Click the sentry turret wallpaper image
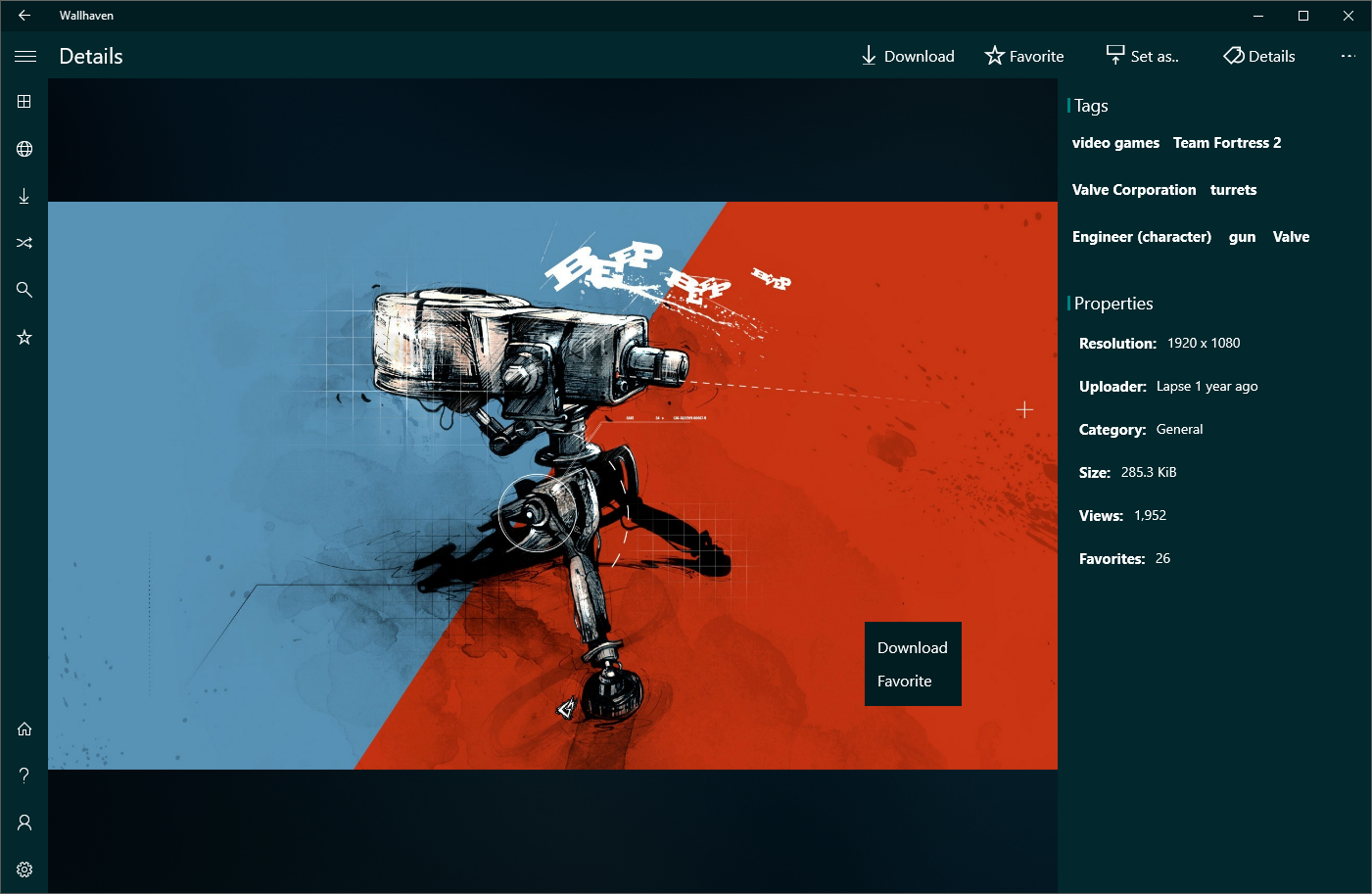 (552, 486)
